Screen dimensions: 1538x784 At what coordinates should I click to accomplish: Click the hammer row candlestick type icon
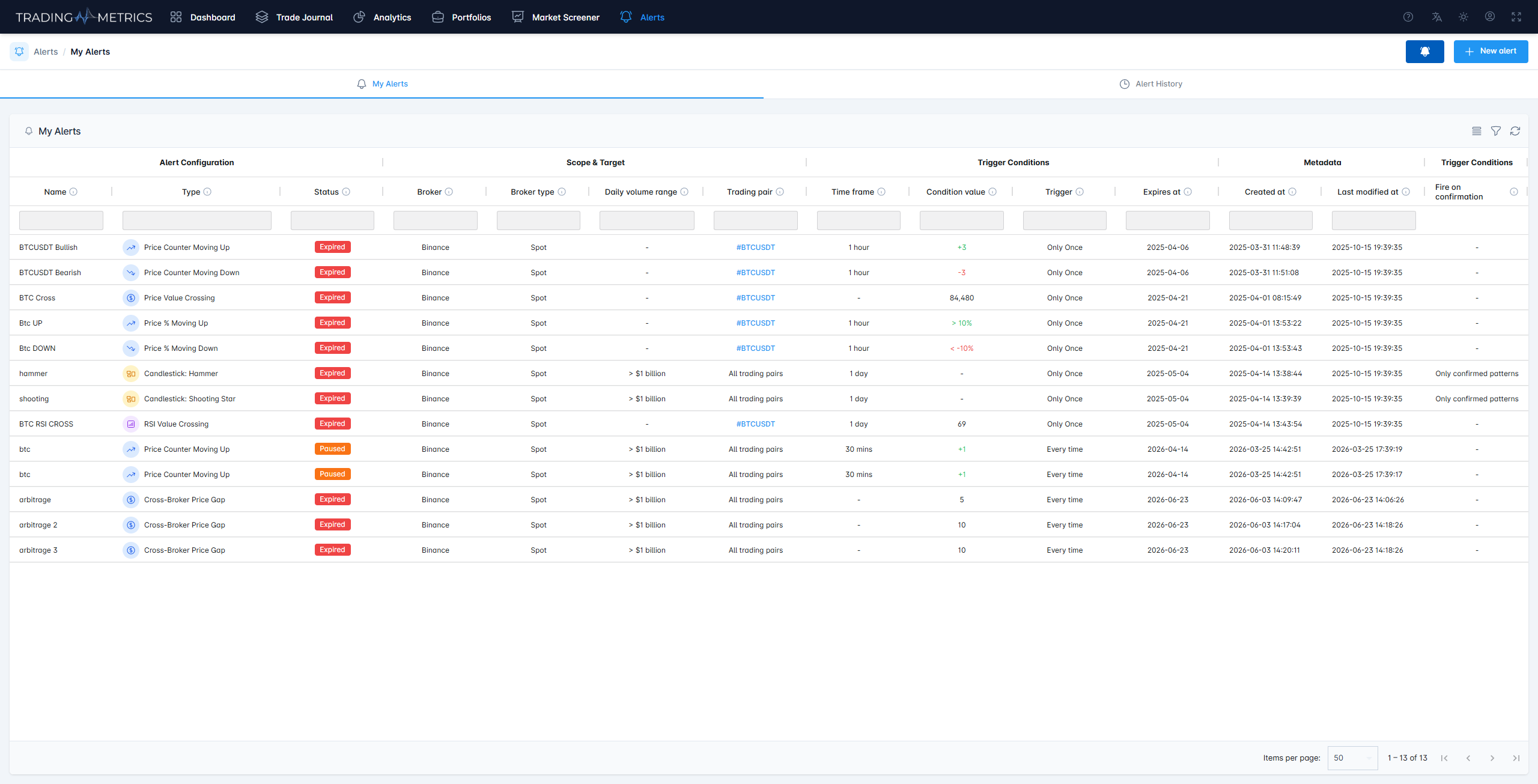(131, 374)
